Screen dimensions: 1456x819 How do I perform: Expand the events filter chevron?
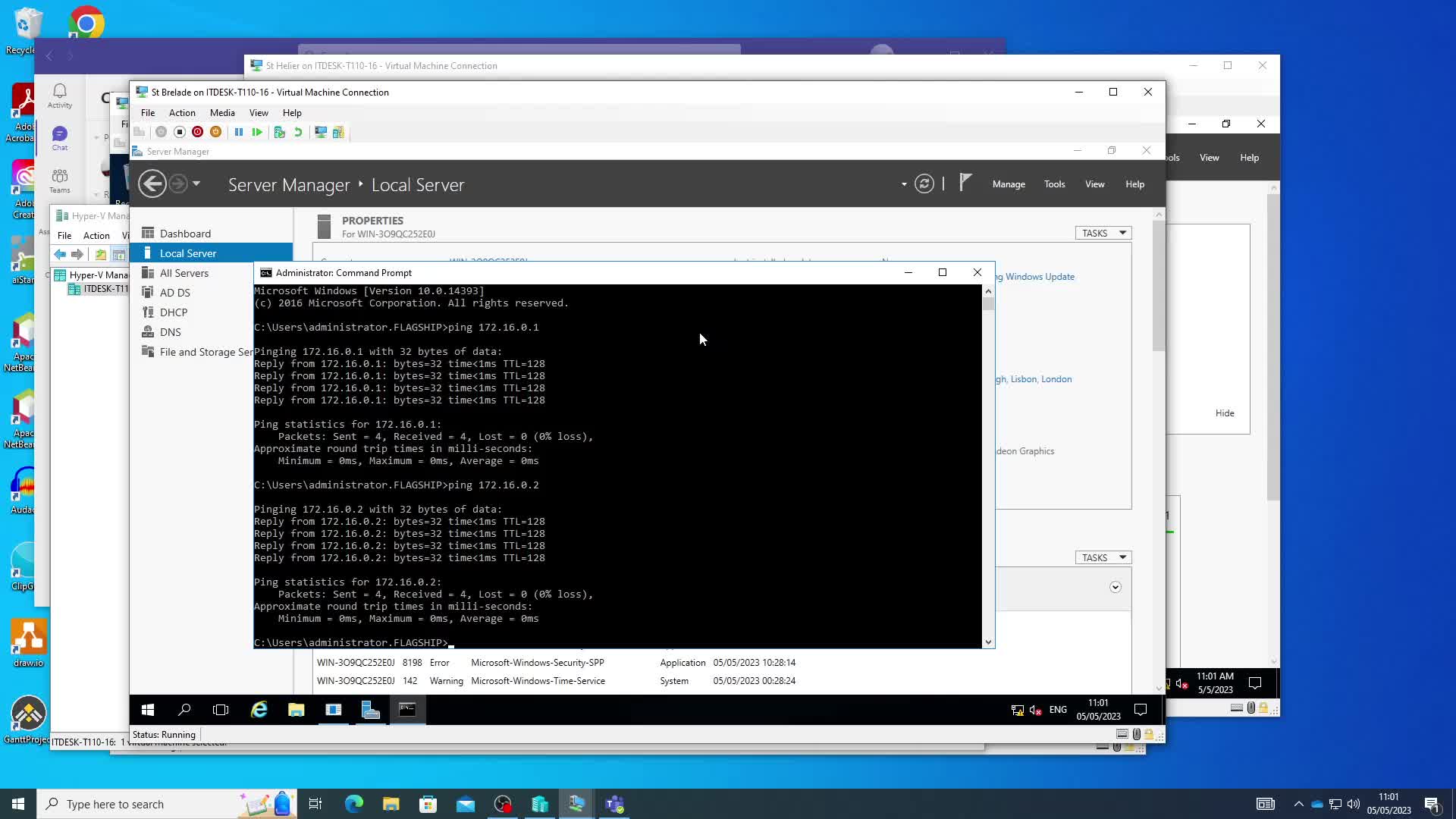click(x=1115, y=587)
